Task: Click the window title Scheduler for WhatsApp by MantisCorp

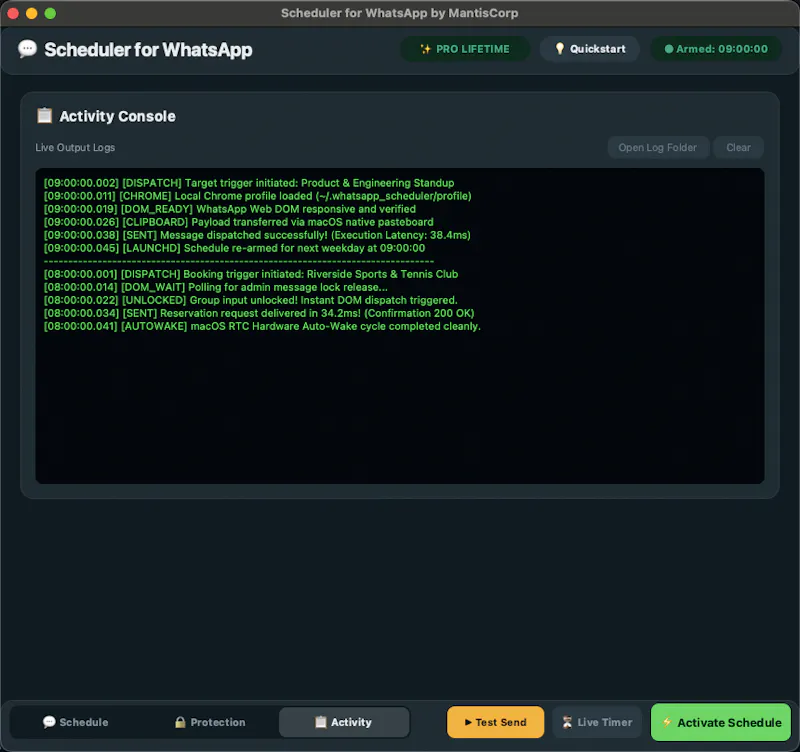Action: click(399, 13)
